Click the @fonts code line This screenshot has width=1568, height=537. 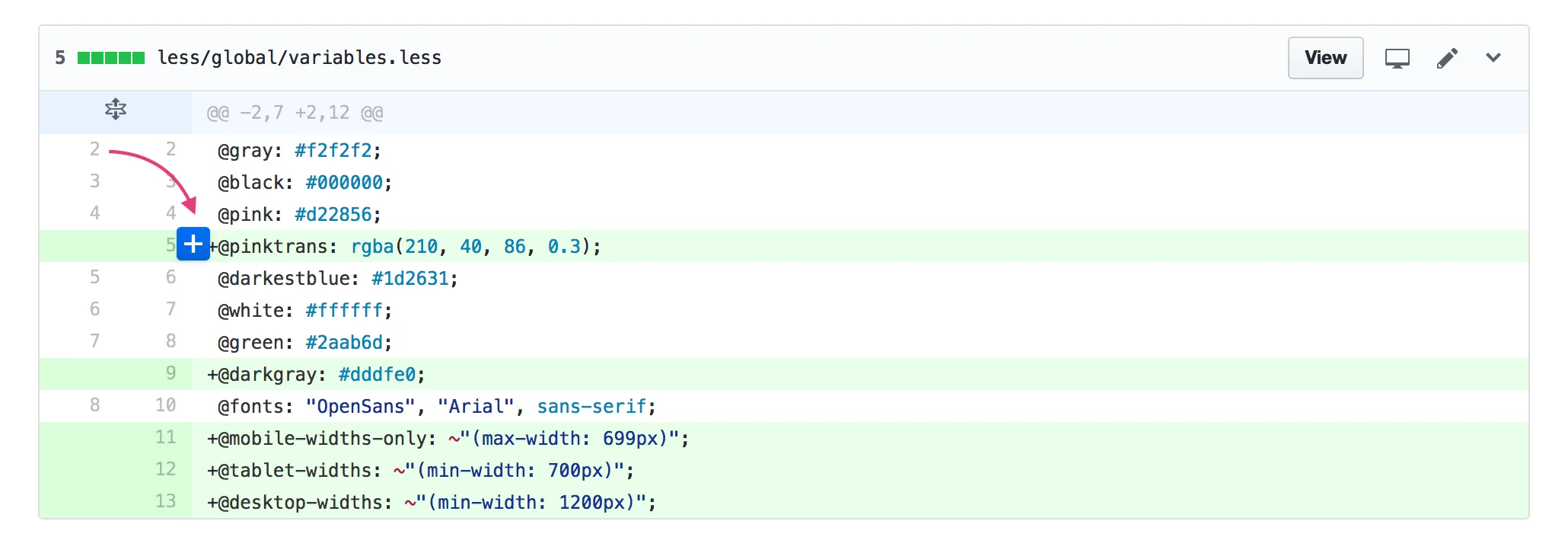tap(436, 407)
